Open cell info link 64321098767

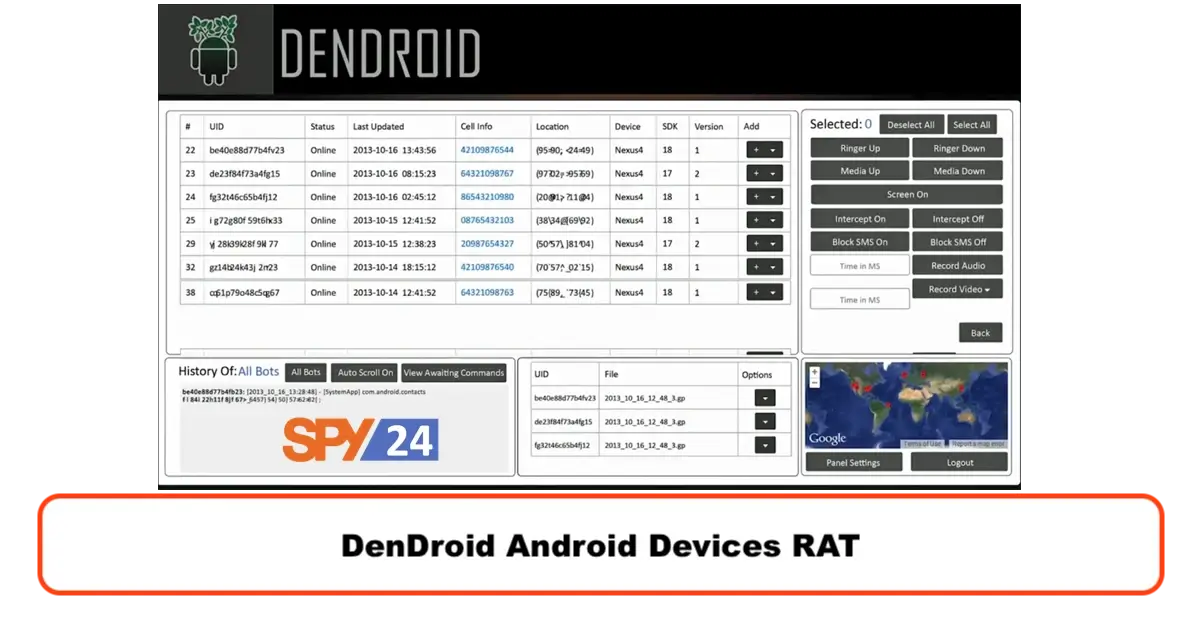coord(487,173)
